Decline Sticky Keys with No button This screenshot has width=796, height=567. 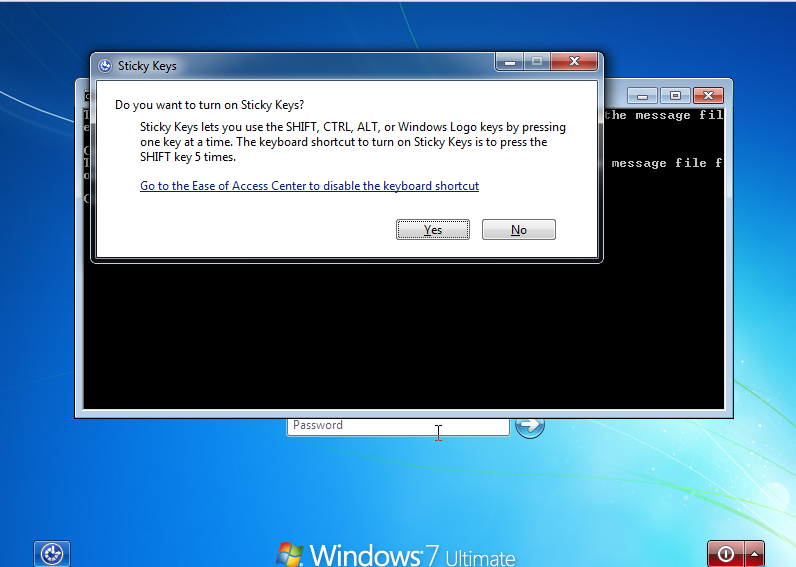[x=518, y=229]
